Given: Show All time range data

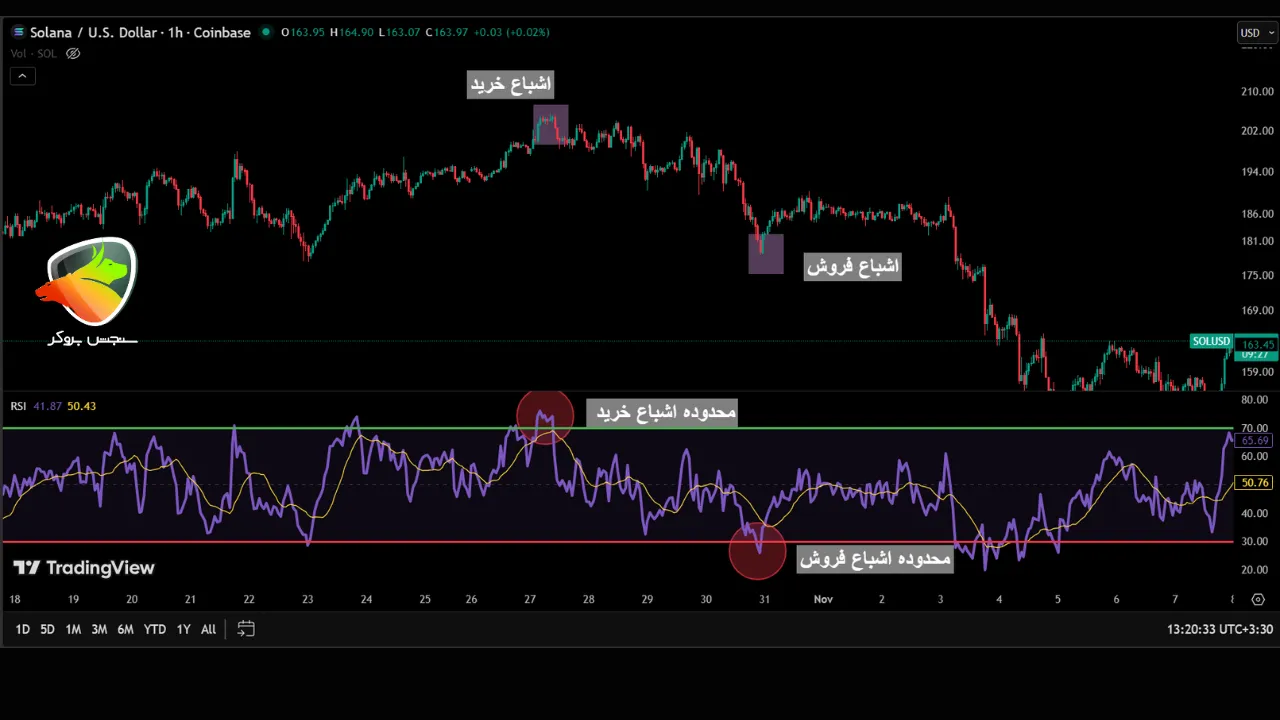Looking at the screenshot, I should click(x=208, y=630).
